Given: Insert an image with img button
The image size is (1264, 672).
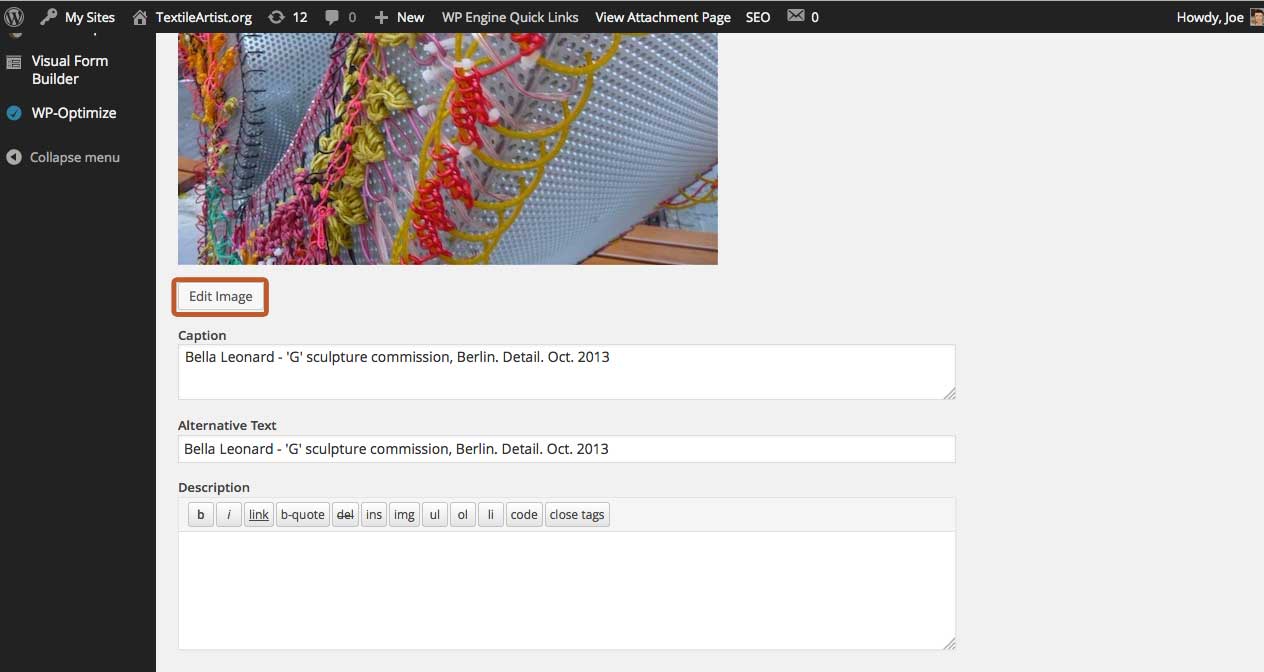Looking at the screenshot, I should pos(404,514).
